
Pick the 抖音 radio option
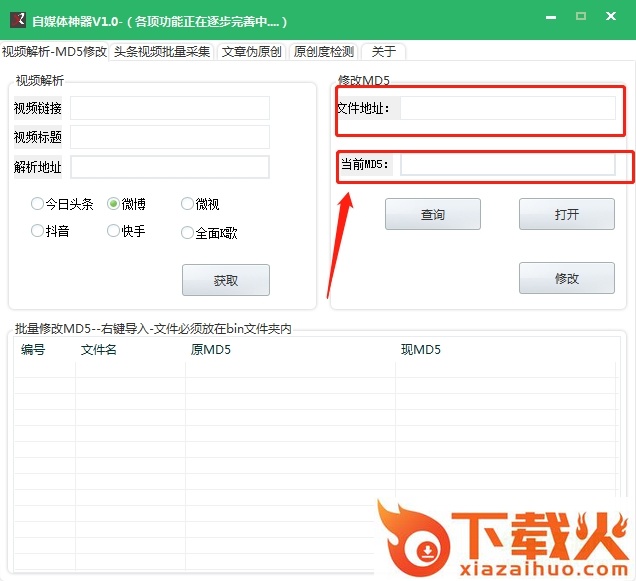pos(38,231)
